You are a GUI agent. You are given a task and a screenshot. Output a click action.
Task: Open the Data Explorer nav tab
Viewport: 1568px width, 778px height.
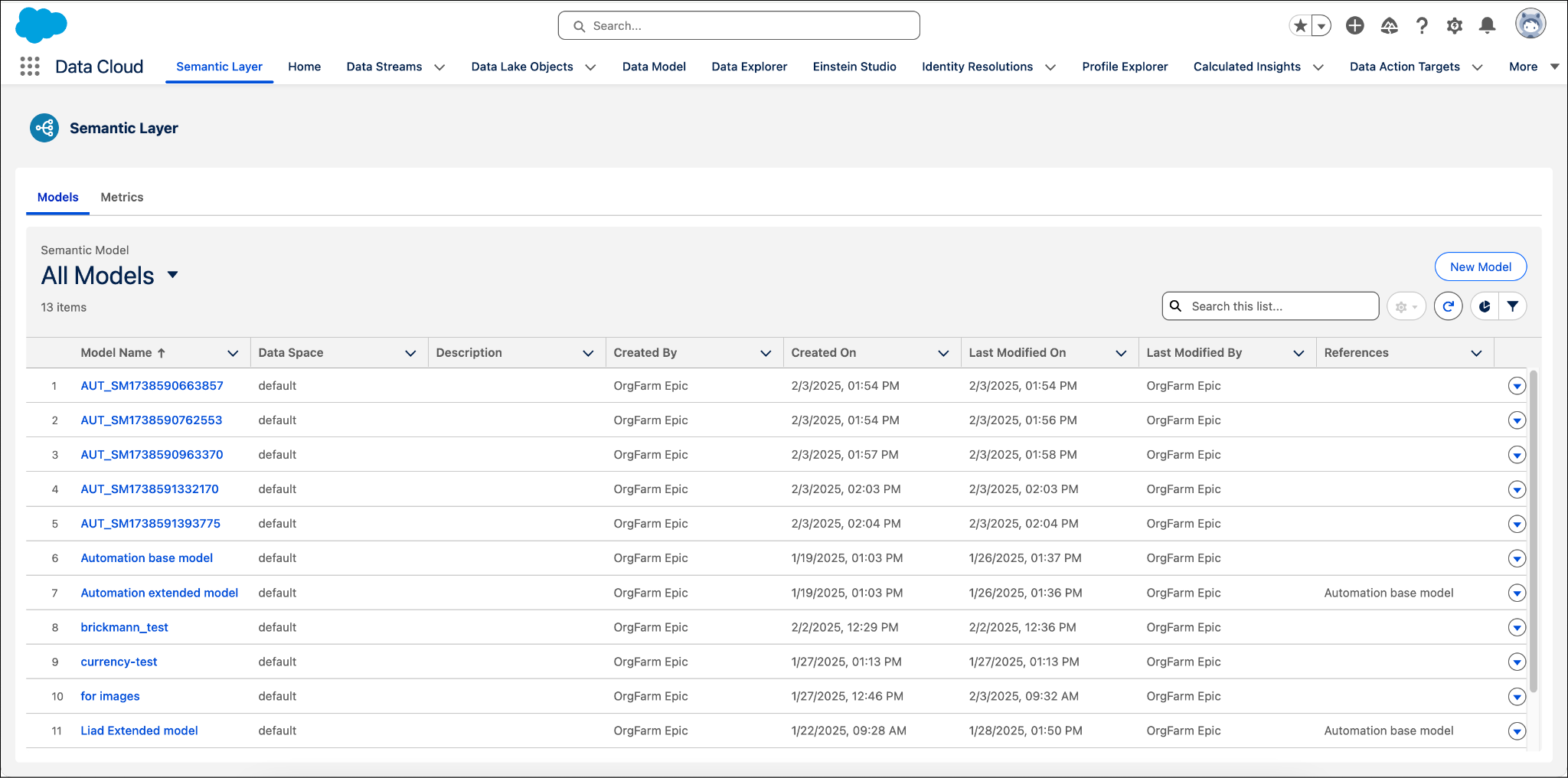[749, 67]
